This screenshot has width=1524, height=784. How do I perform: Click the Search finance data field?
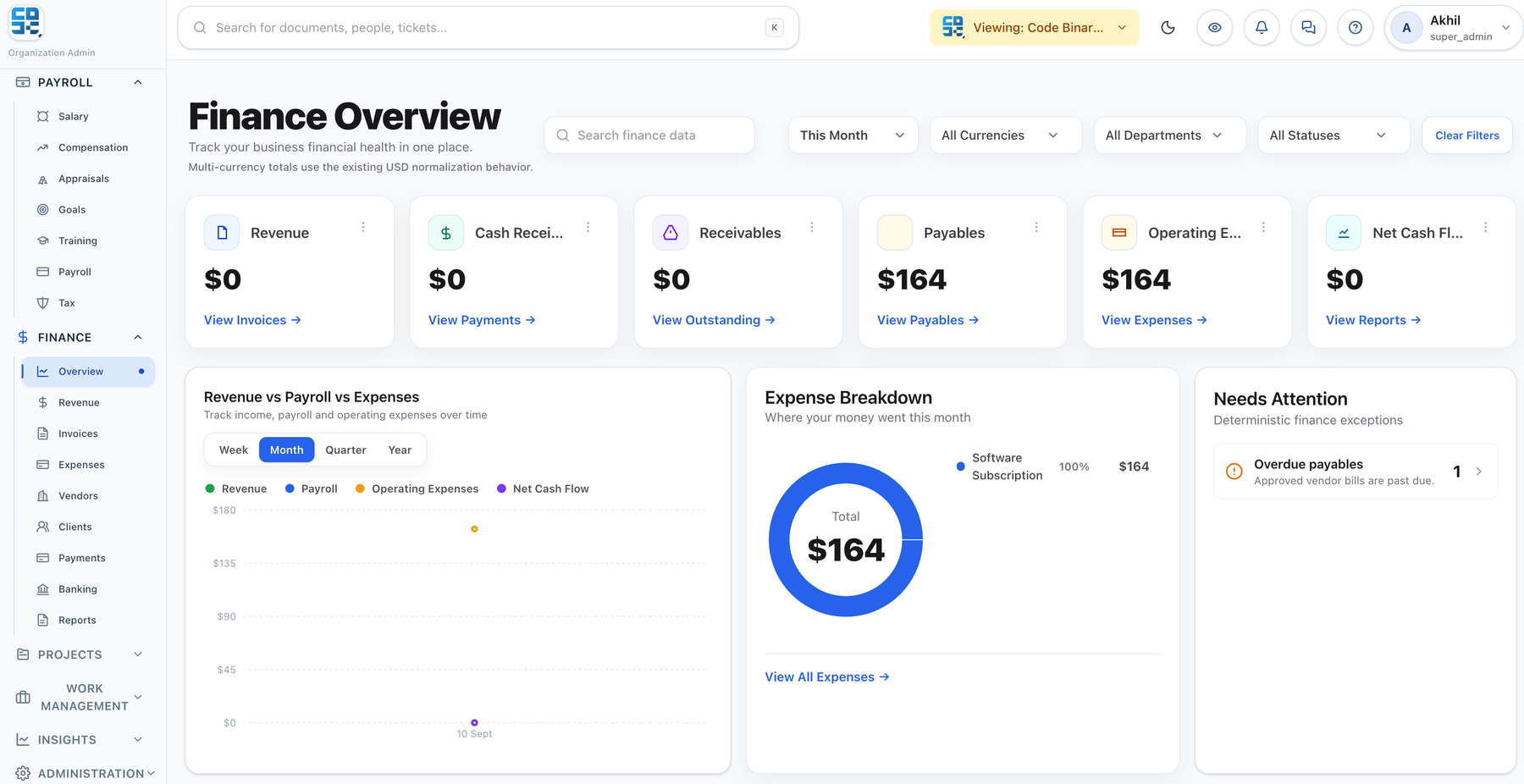[649, 135]
